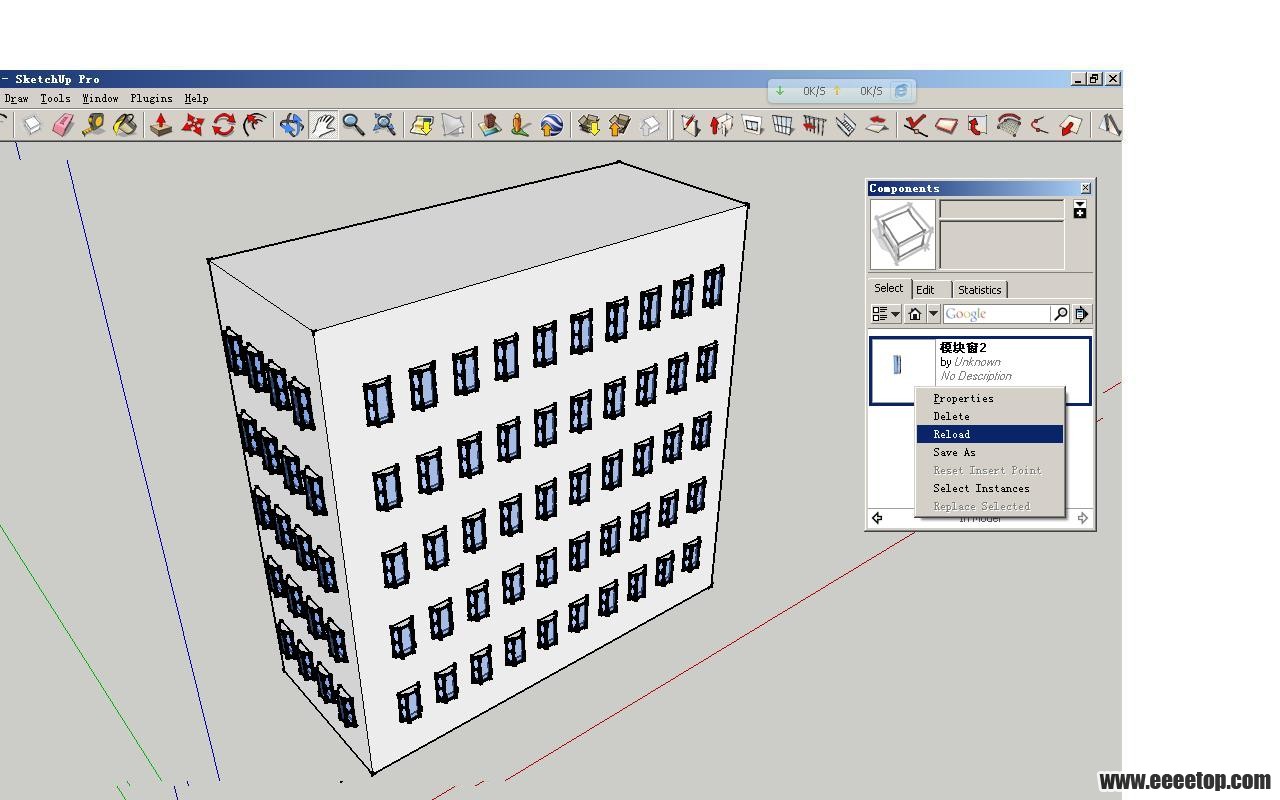Open the Tools menu
The image size is (1280, 800).
click(55, 98)
